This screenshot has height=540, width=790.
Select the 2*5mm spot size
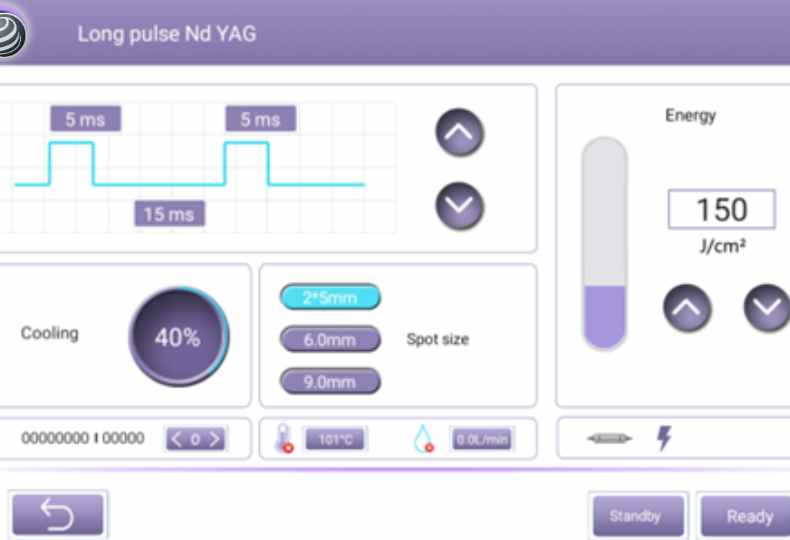(330, 297)
